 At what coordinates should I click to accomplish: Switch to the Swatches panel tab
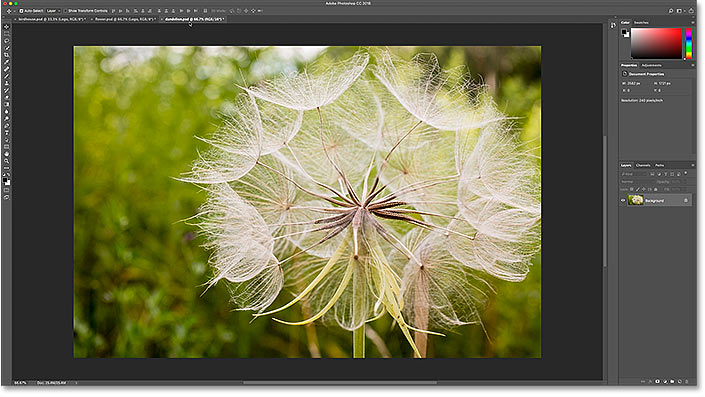point(641,22)
